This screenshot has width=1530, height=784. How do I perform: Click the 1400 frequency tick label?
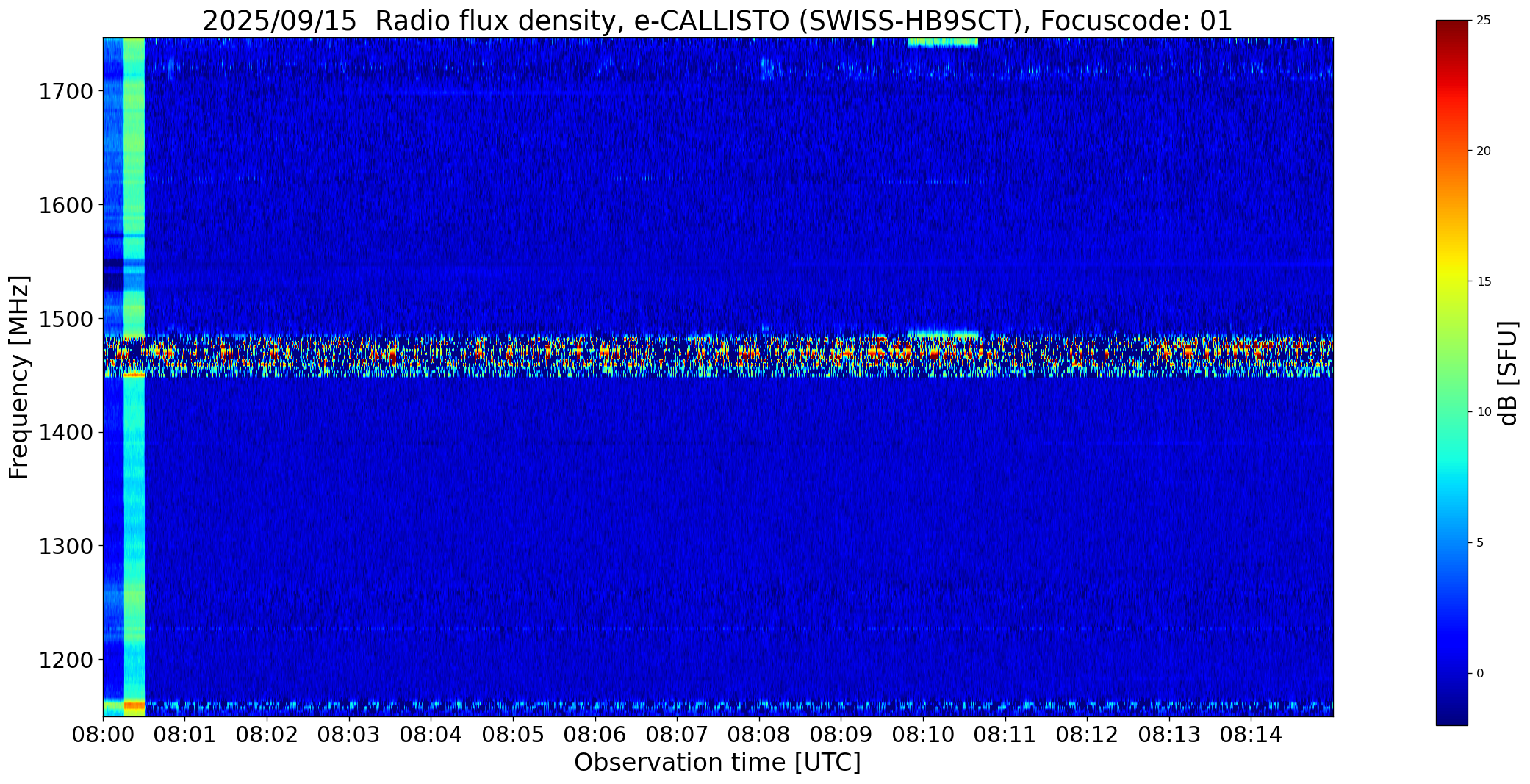point(65,433)
